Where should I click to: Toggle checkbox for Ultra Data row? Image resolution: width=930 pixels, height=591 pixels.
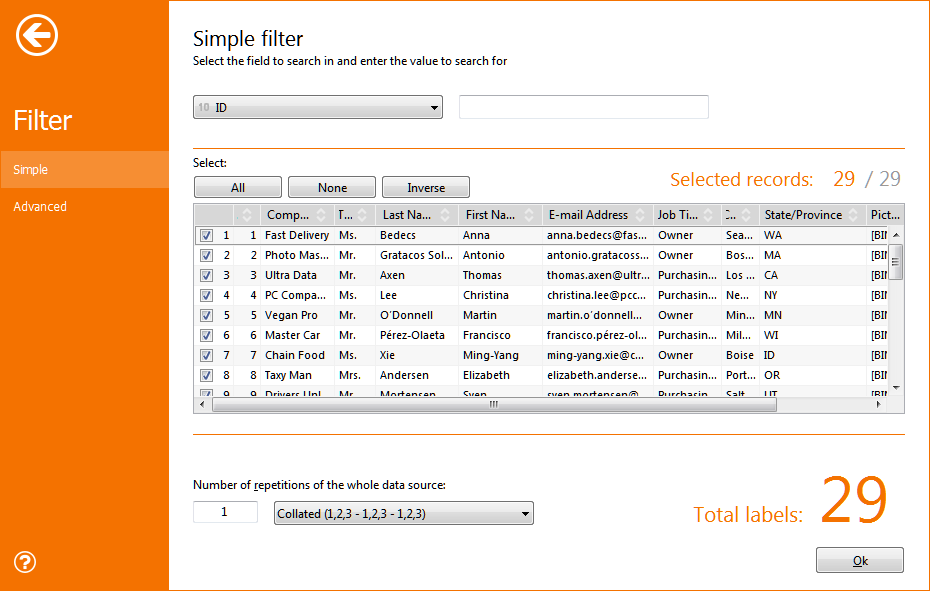pyautogui.click(x=206, y=276)
